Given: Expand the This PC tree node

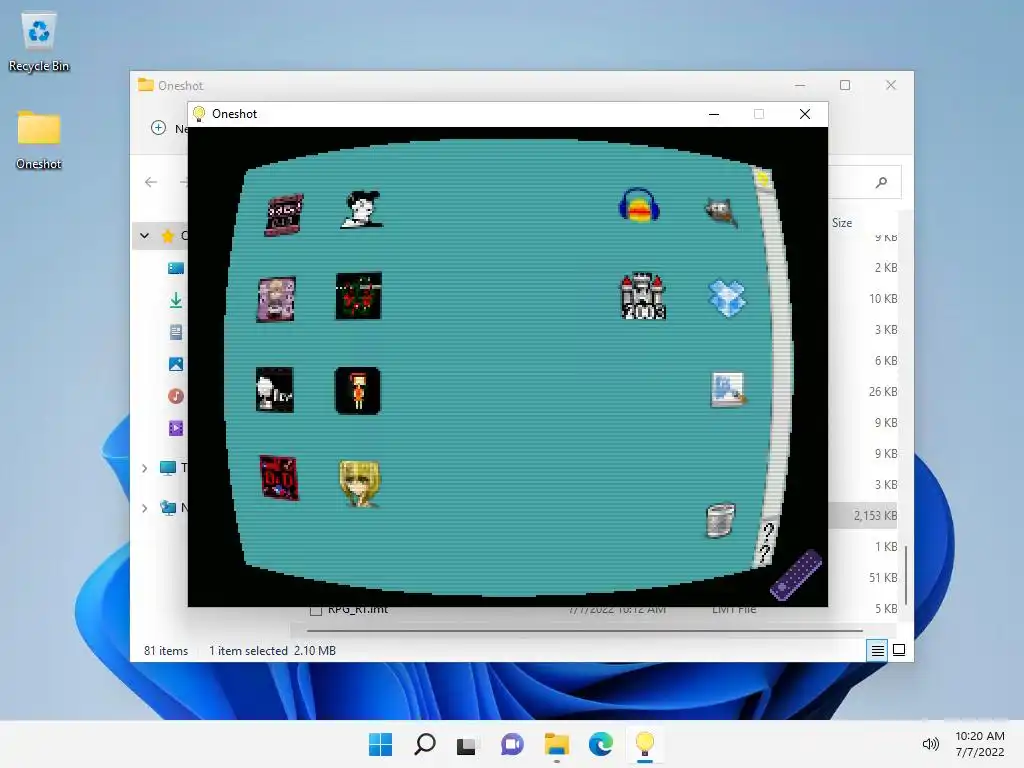Looking at the screenshot, I should click(144, 468).
